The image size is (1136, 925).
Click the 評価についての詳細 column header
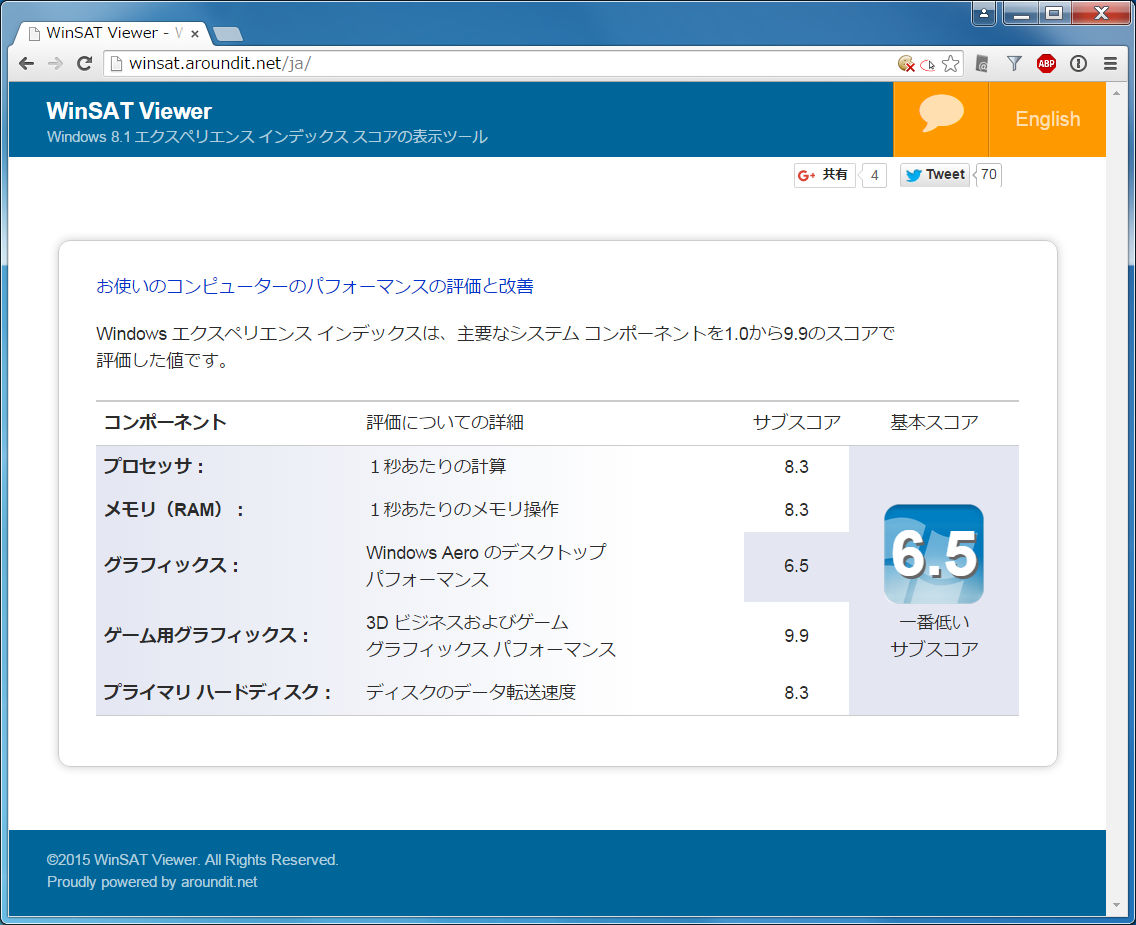(x=445, y=422)
